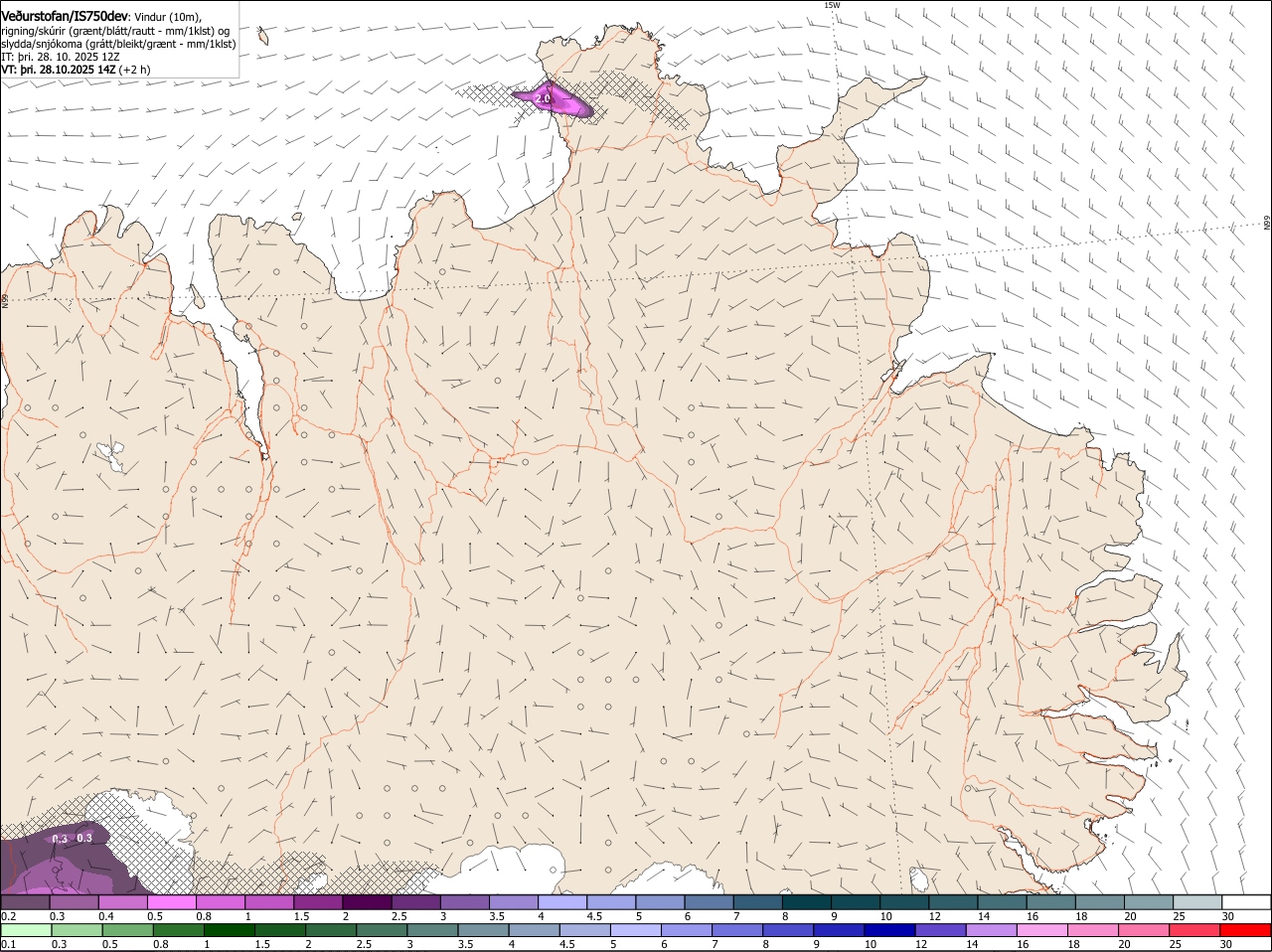Select the 1 darkest green swatch in lower legend row
1272x952 pixels.
point(230,931)
